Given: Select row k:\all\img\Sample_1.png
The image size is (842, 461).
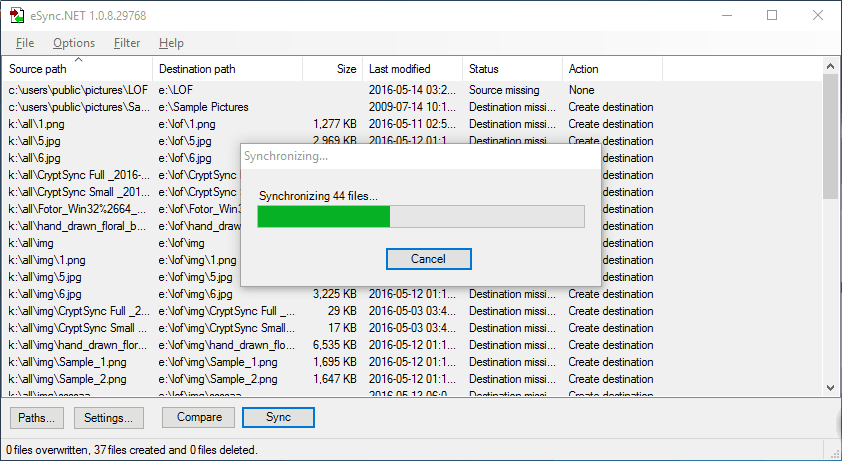Looking at the screenshot, I should [x=68, y=362].
